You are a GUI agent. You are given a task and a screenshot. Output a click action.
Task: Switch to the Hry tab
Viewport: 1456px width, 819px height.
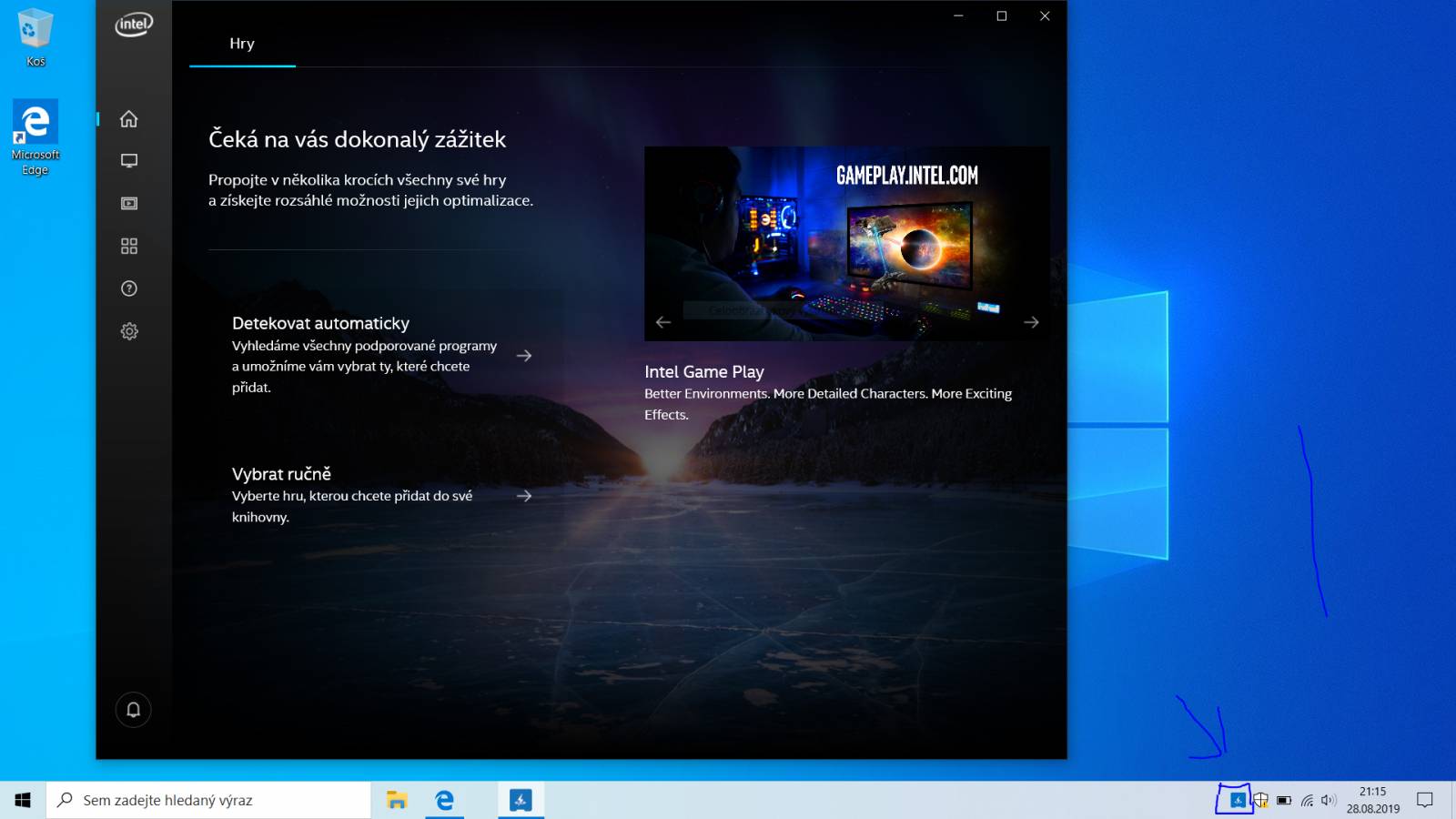pyautogui.click(x=242, y=44)
